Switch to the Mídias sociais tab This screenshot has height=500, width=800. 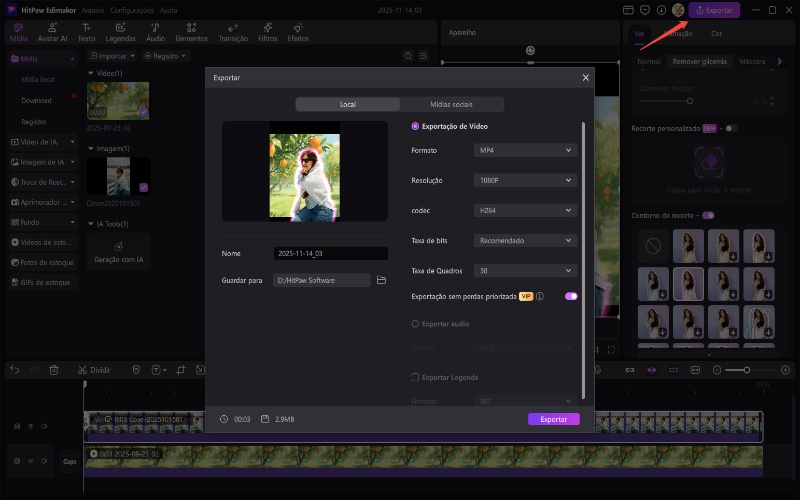pos(451,104)
